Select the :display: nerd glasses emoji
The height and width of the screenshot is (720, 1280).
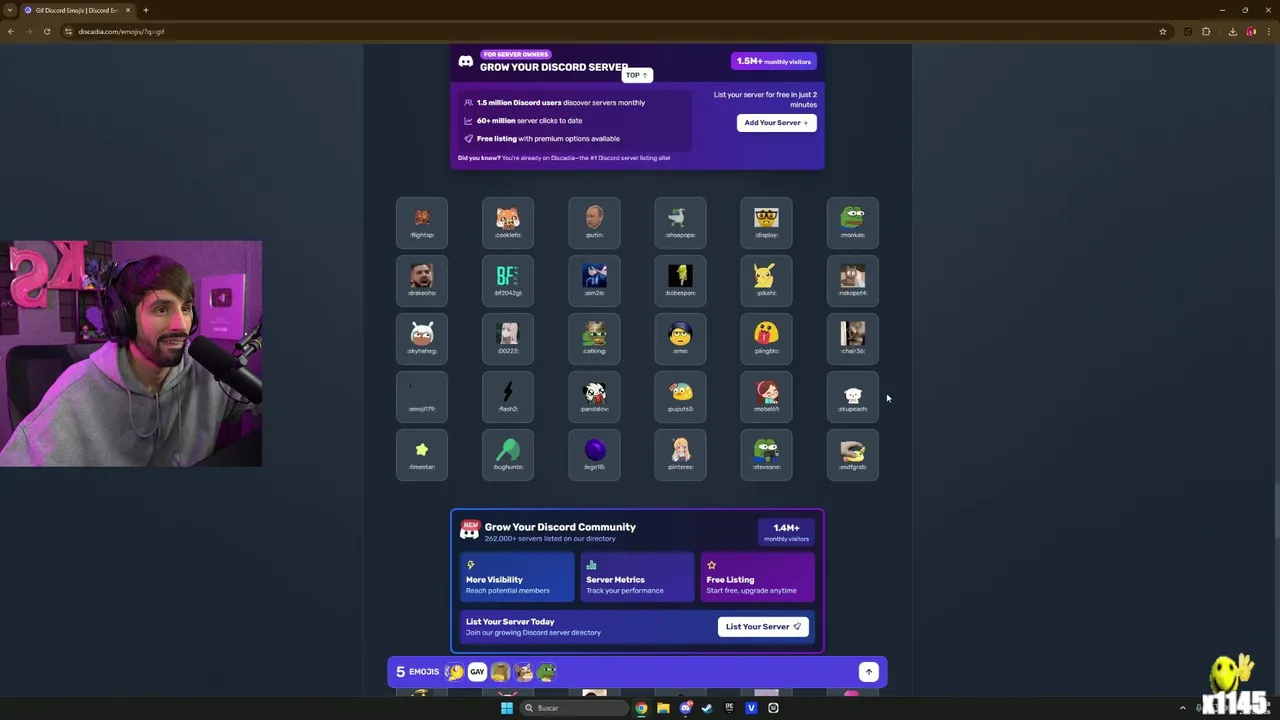coord(766,223)
